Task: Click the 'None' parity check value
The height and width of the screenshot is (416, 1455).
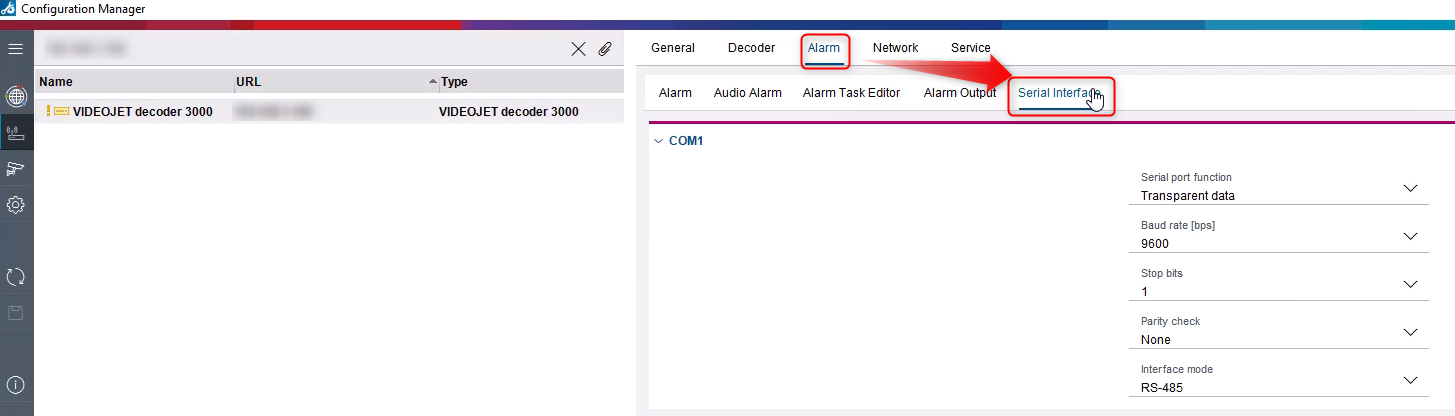Action: click(x=1156, y=340)
